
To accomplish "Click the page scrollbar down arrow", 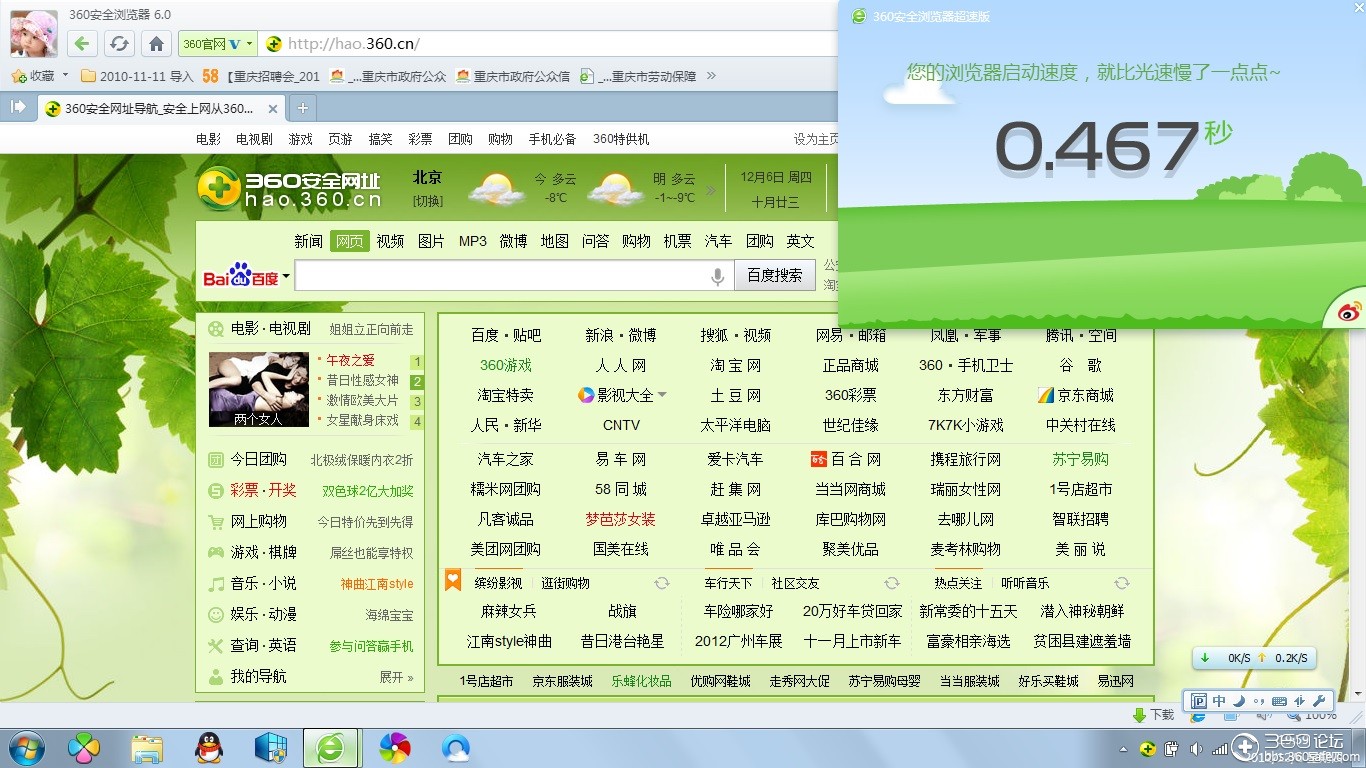I will [1357, 693].
